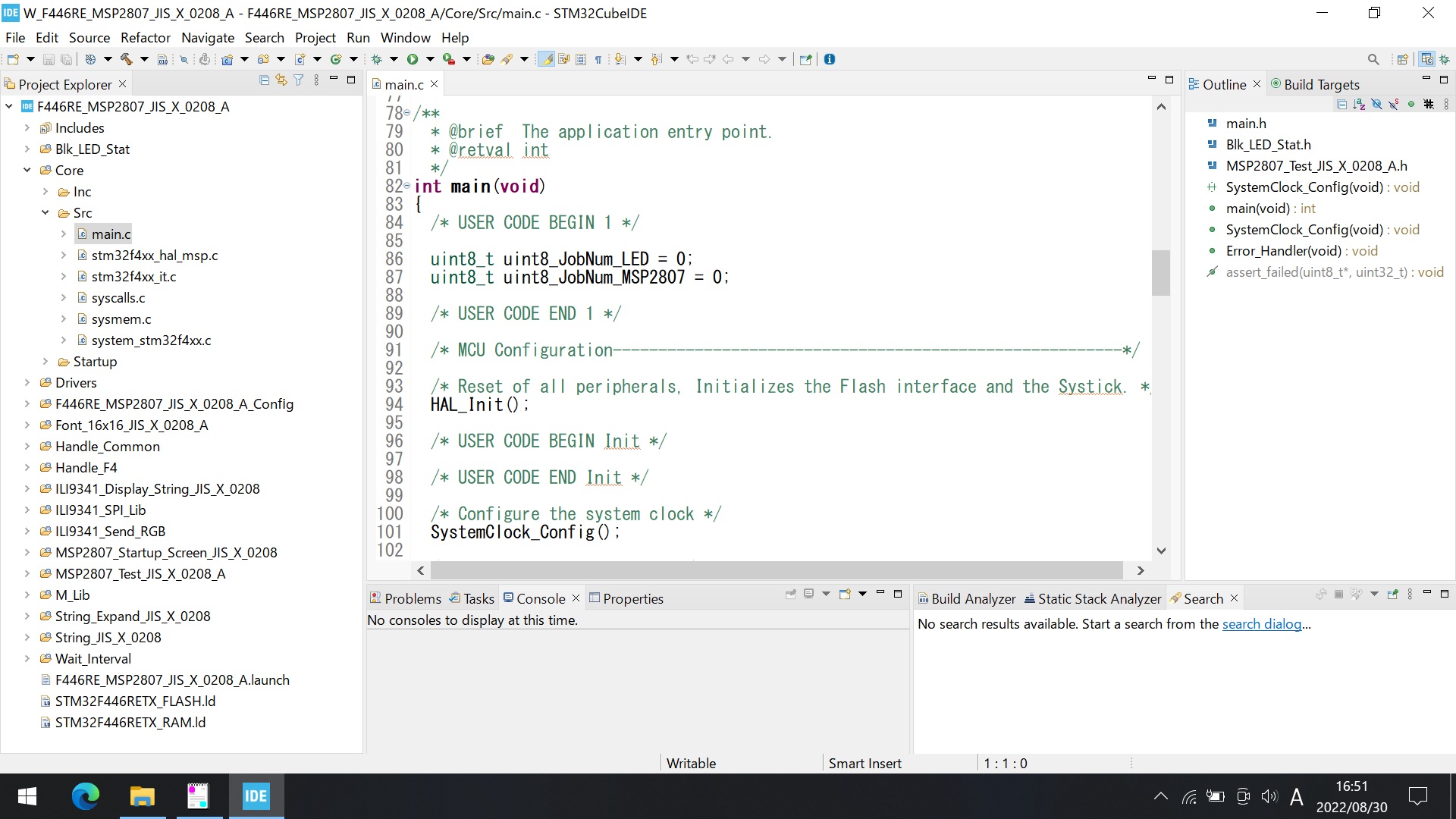
Task: Click the Next Annotation toolbar icon
Action: tap(620, 59)
